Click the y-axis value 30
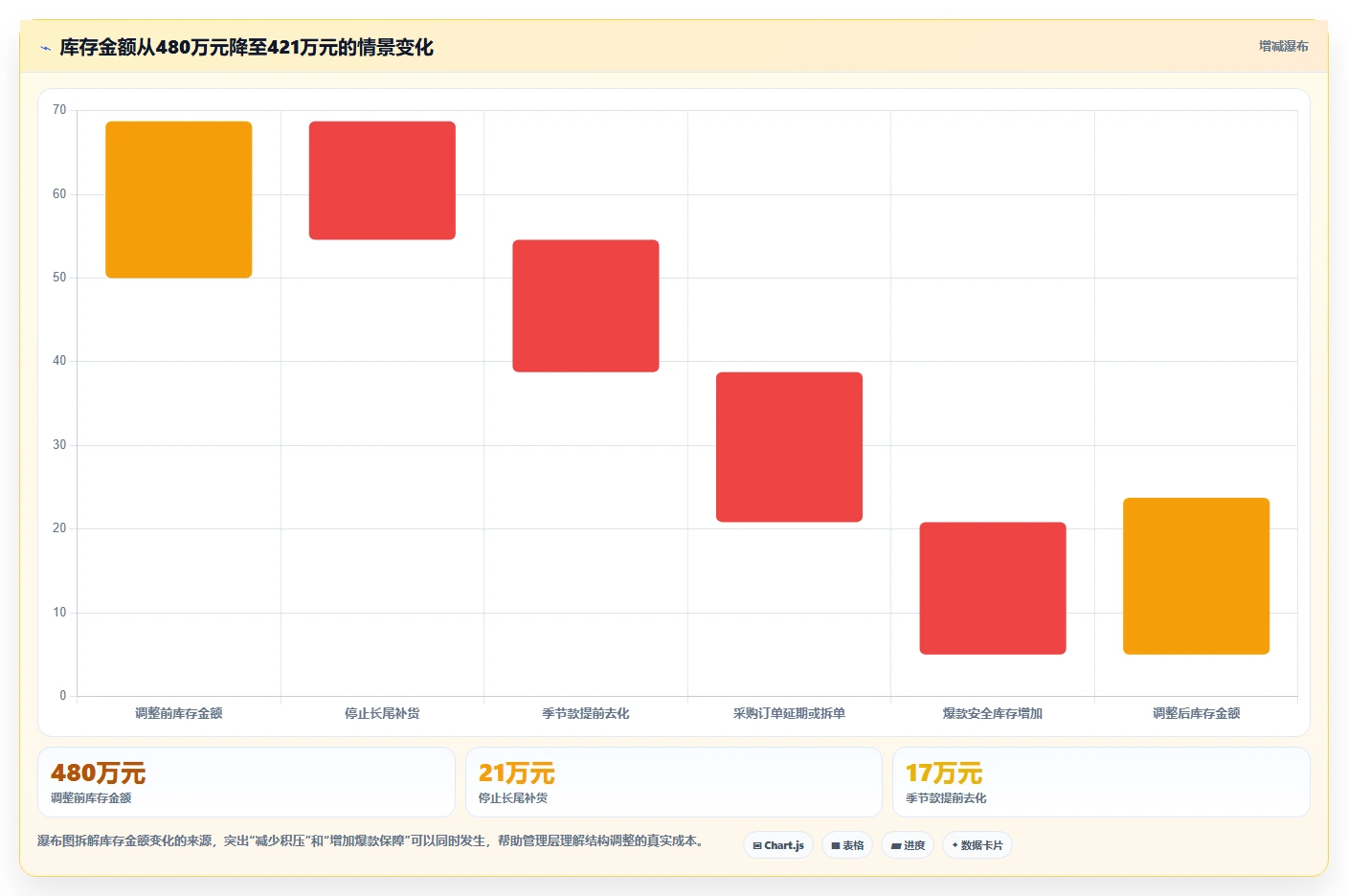This screenshot has height=896, width=1348. pos(59,445)
